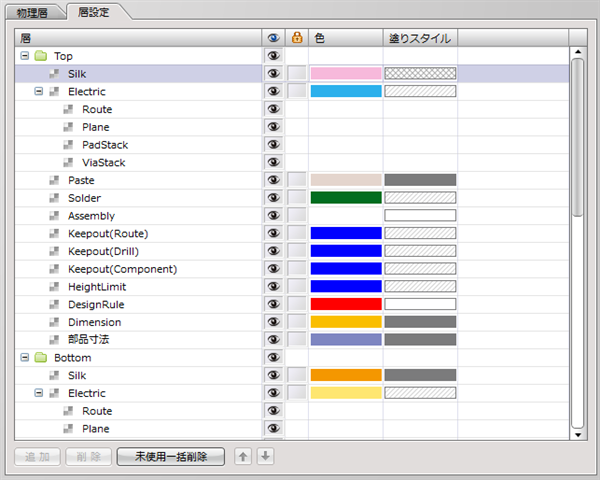Image resolution: width=600 pixels, height=480 pixels.
Task: Hide the Solder layer via eye
Action: pos(272,198)
